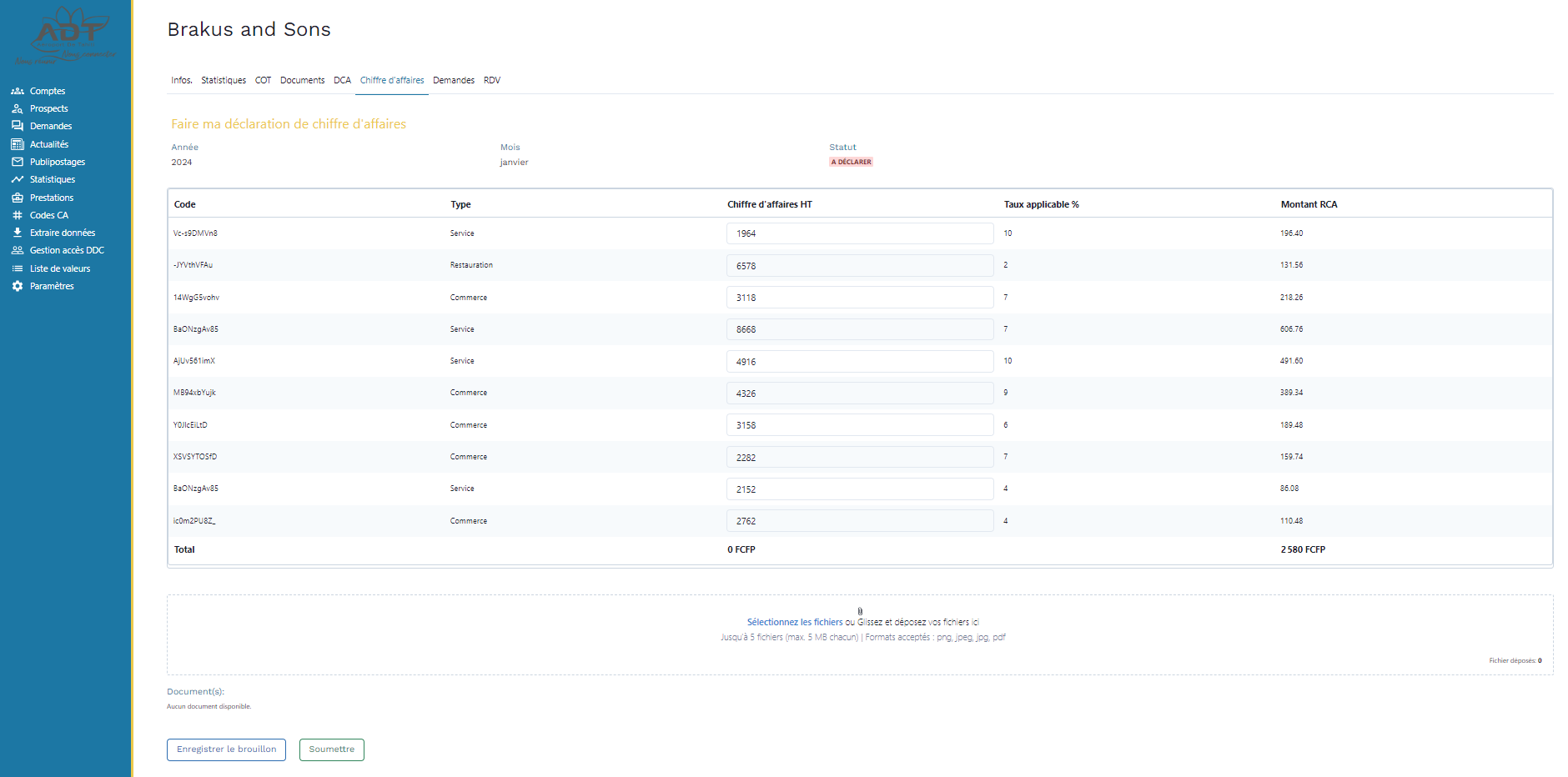The height and width of the screenshot is (777, 1568).
Task: Click the Comptes sidebar icon
Action: pyautogui.click(x=18, y=91)
